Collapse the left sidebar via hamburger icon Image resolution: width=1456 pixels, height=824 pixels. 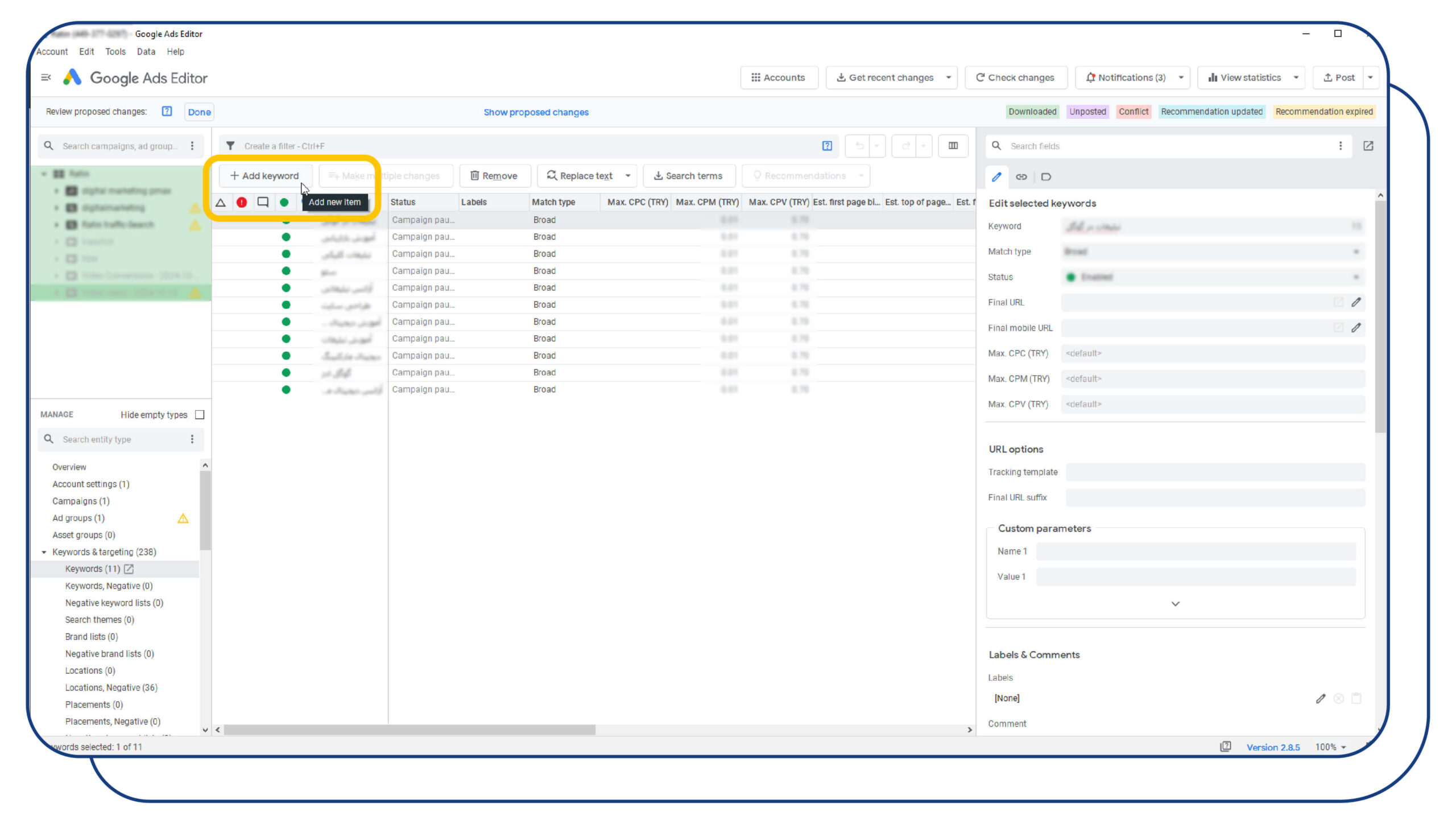pos(46,77)
